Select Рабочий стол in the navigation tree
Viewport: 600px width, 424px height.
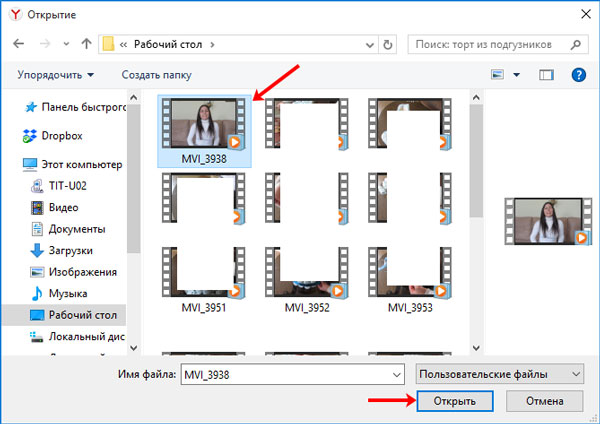point(76,314)
